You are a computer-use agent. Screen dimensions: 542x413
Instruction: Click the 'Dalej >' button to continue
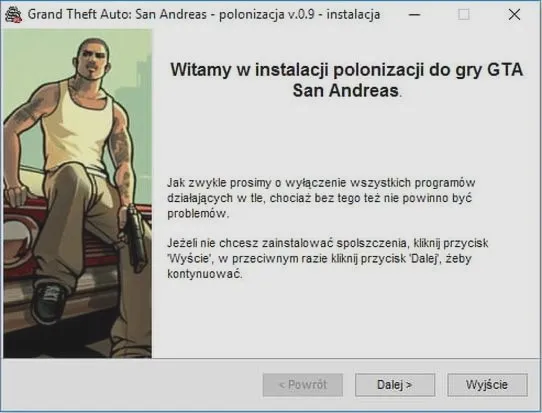[395, 385]
